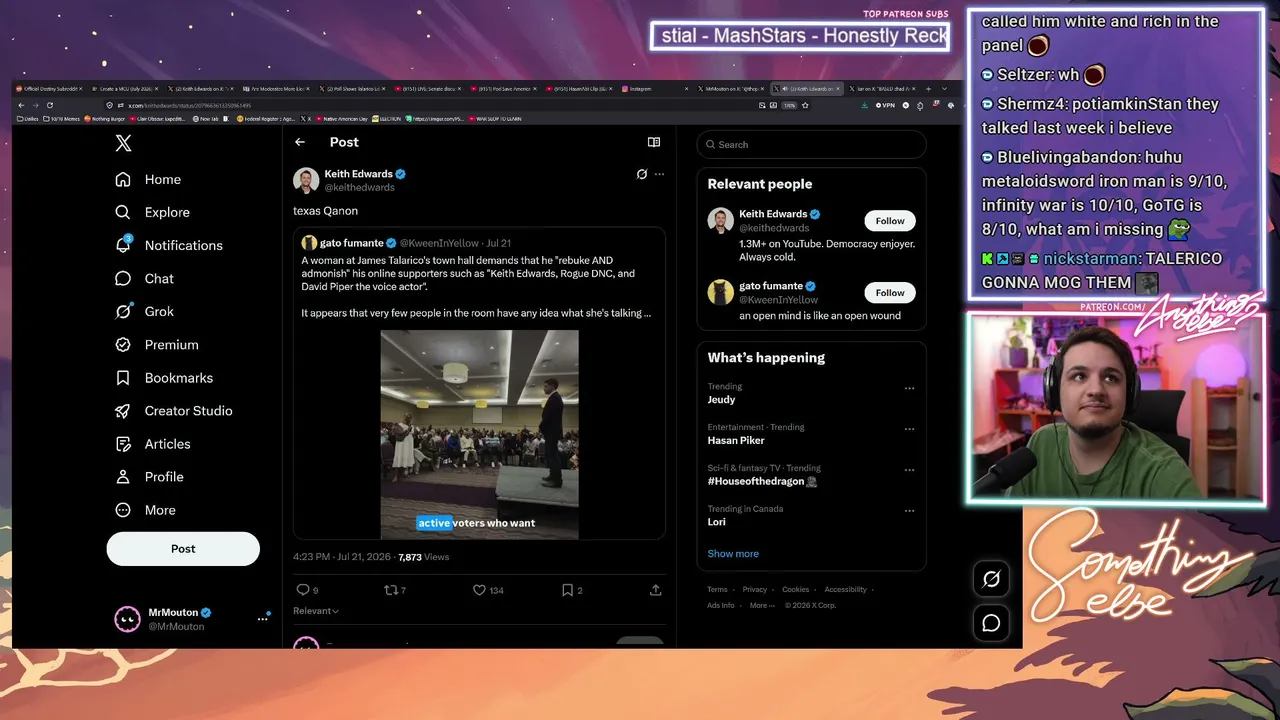Open Profile in the sidebar
The height and width of the screenshot is (720, 1280).
pyautogui.click(x=149, y=477)
